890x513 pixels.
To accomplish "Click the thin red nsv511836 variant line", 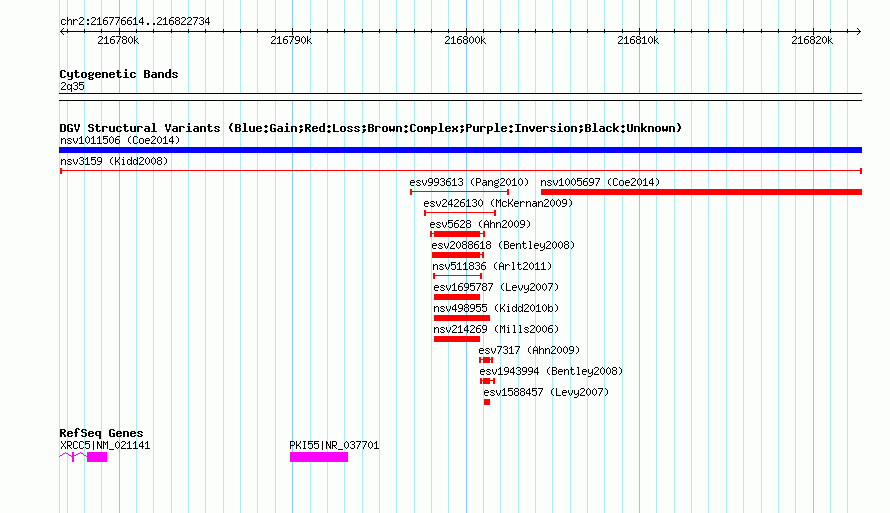I will [x=457, y=276].
